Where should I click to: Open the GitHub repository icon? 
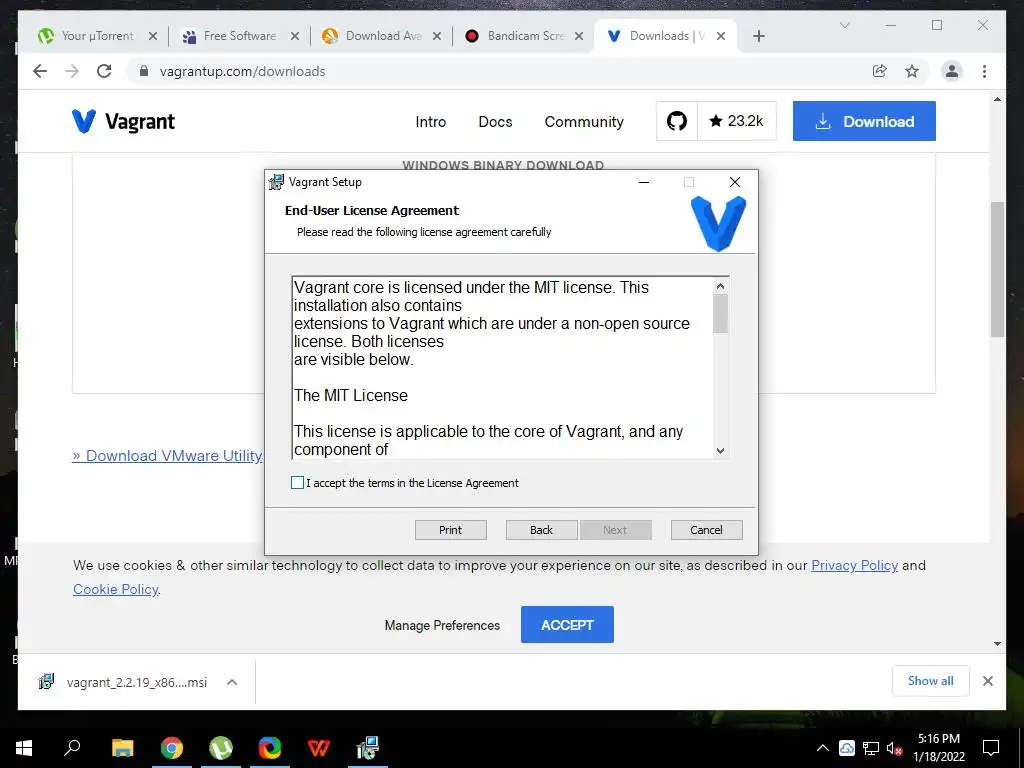[x=677, y=121]
